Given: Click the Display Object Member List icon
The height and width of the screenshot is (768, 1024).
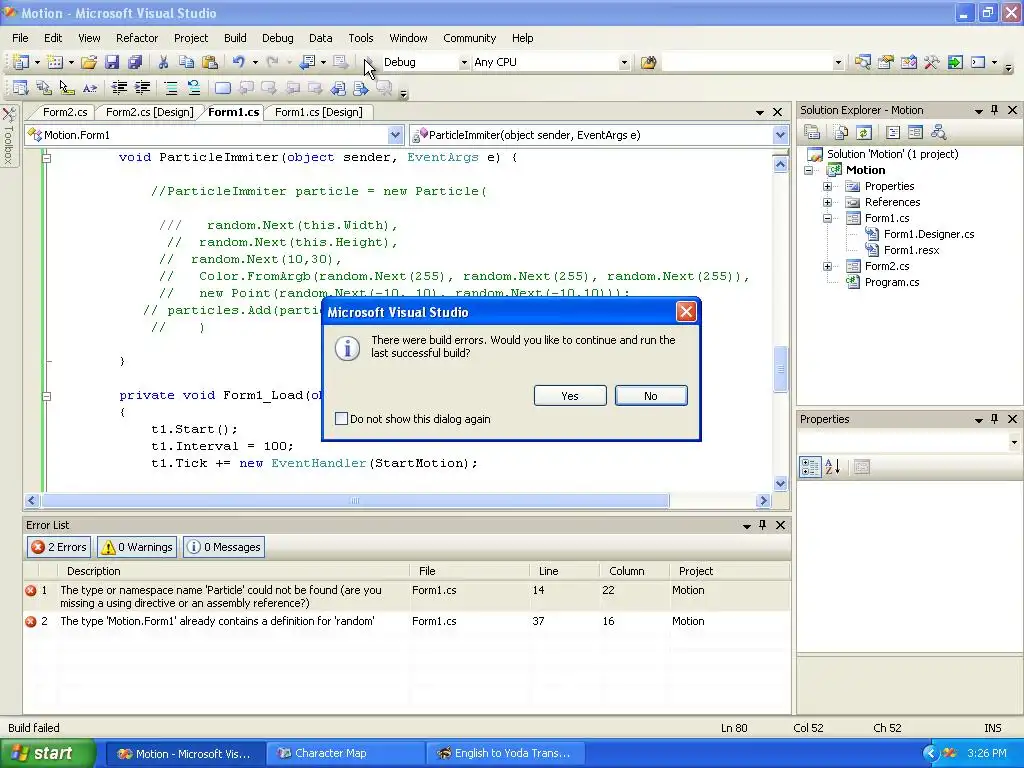Looking at the screenshot, I should [x=21, y=88].
